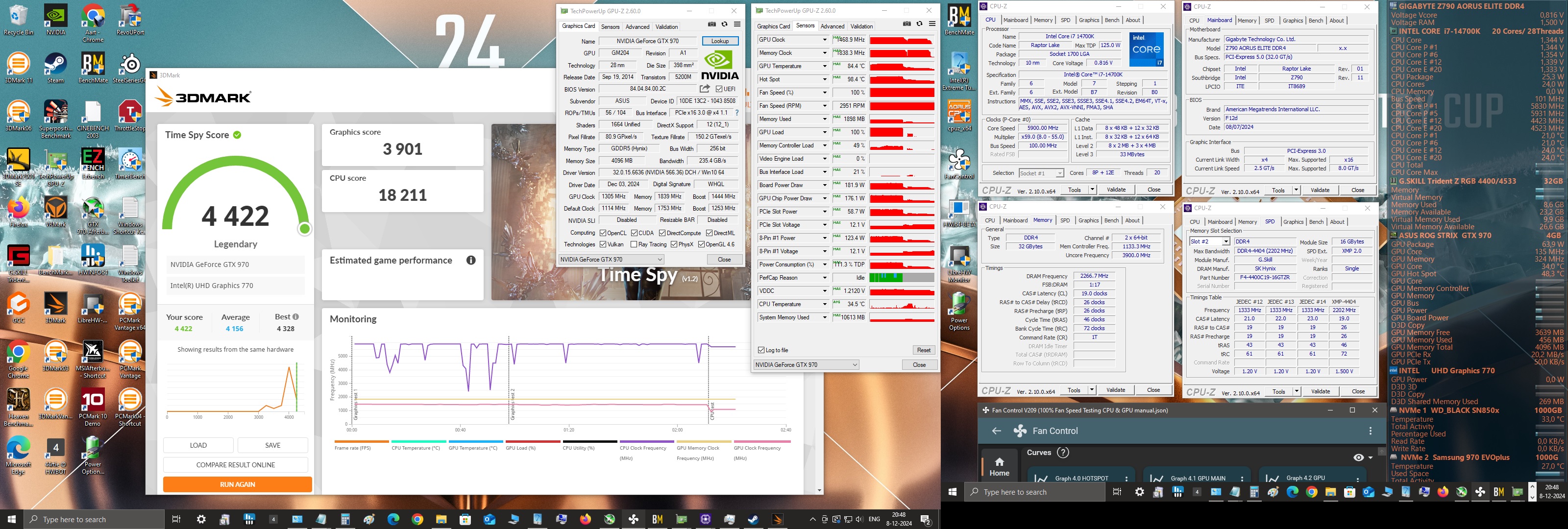Open the GPU selector dropdown in the GPU-Z Graphics Card window

(611, 259)
